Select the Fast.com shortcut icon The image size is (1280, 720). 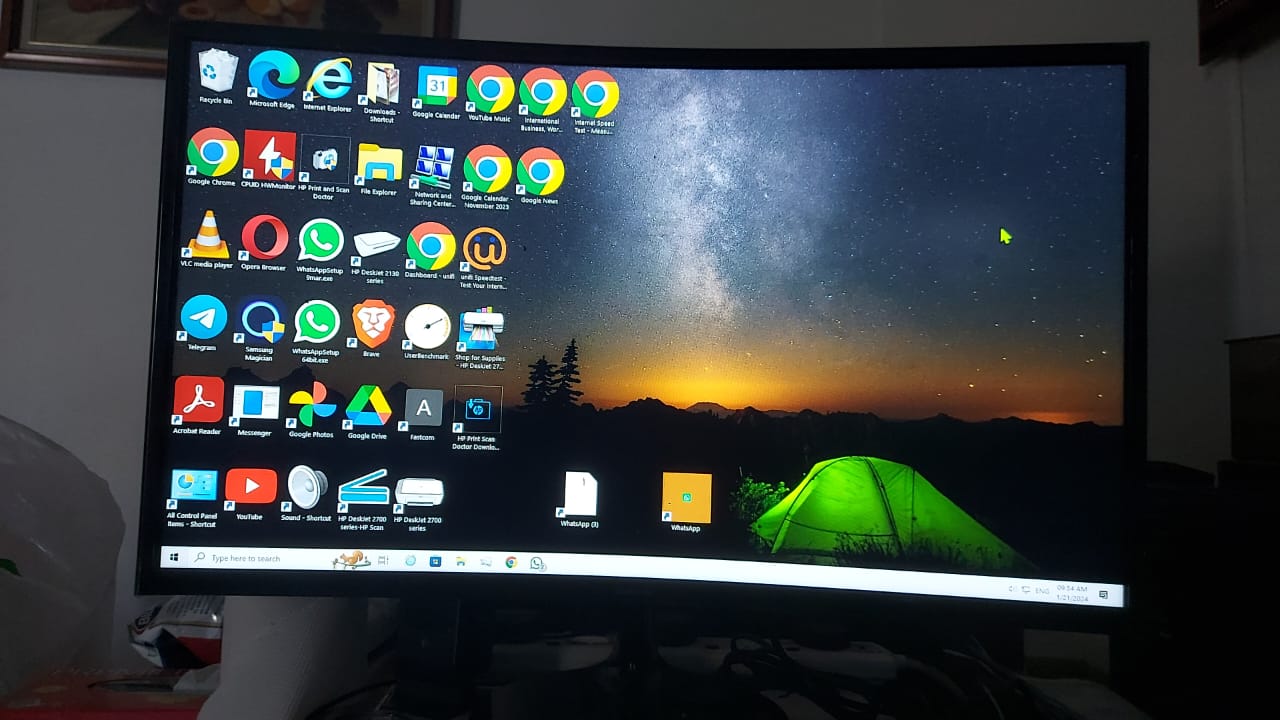click(423, 415)
